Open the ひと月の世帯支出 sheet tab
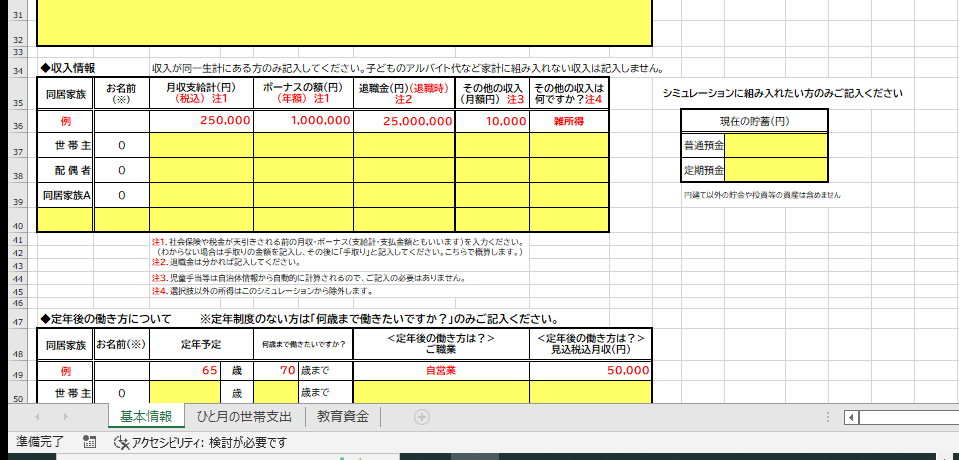The height and width of the screenshot is (460, 959). pos(244,417)
